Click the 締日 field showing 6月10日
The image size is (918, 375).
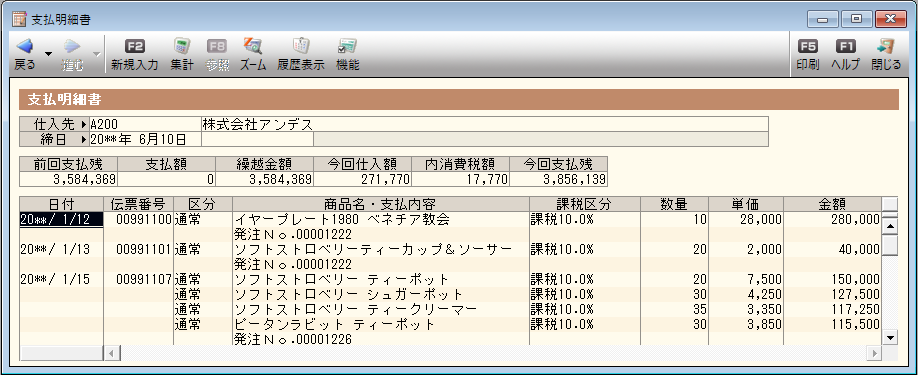pos(144,139)
